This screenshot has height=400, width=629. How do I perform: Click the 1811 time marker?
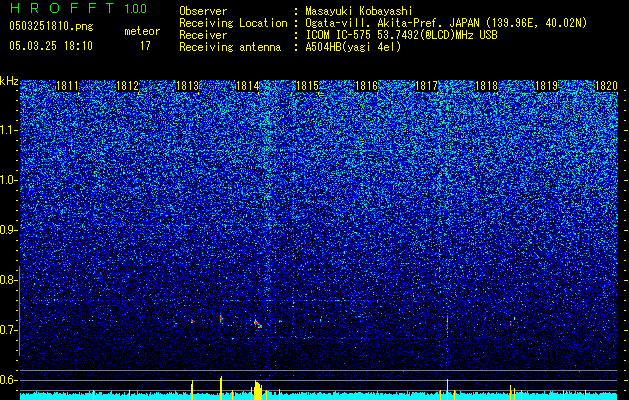point(67,86)
